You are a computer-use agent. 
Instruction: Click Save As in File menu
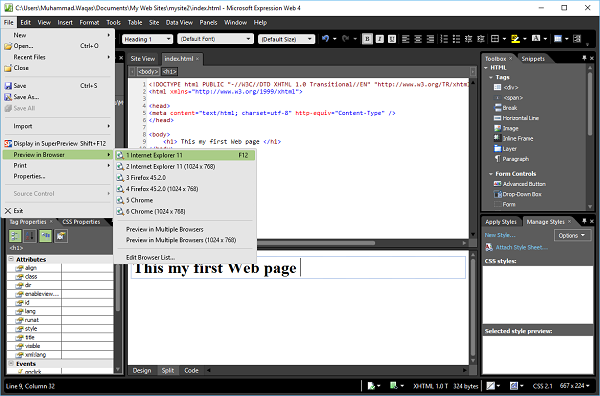[57, 97]
